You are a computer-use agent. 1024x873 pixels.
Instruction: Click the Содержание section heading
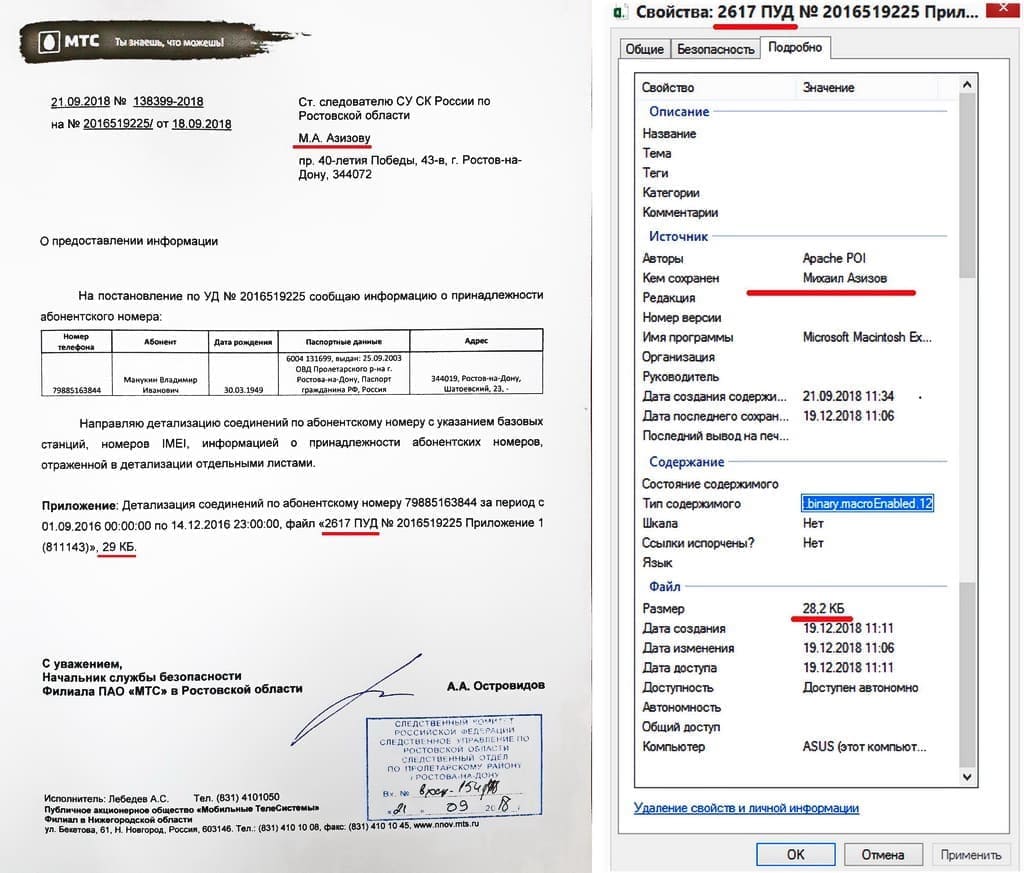coord(686,462)
